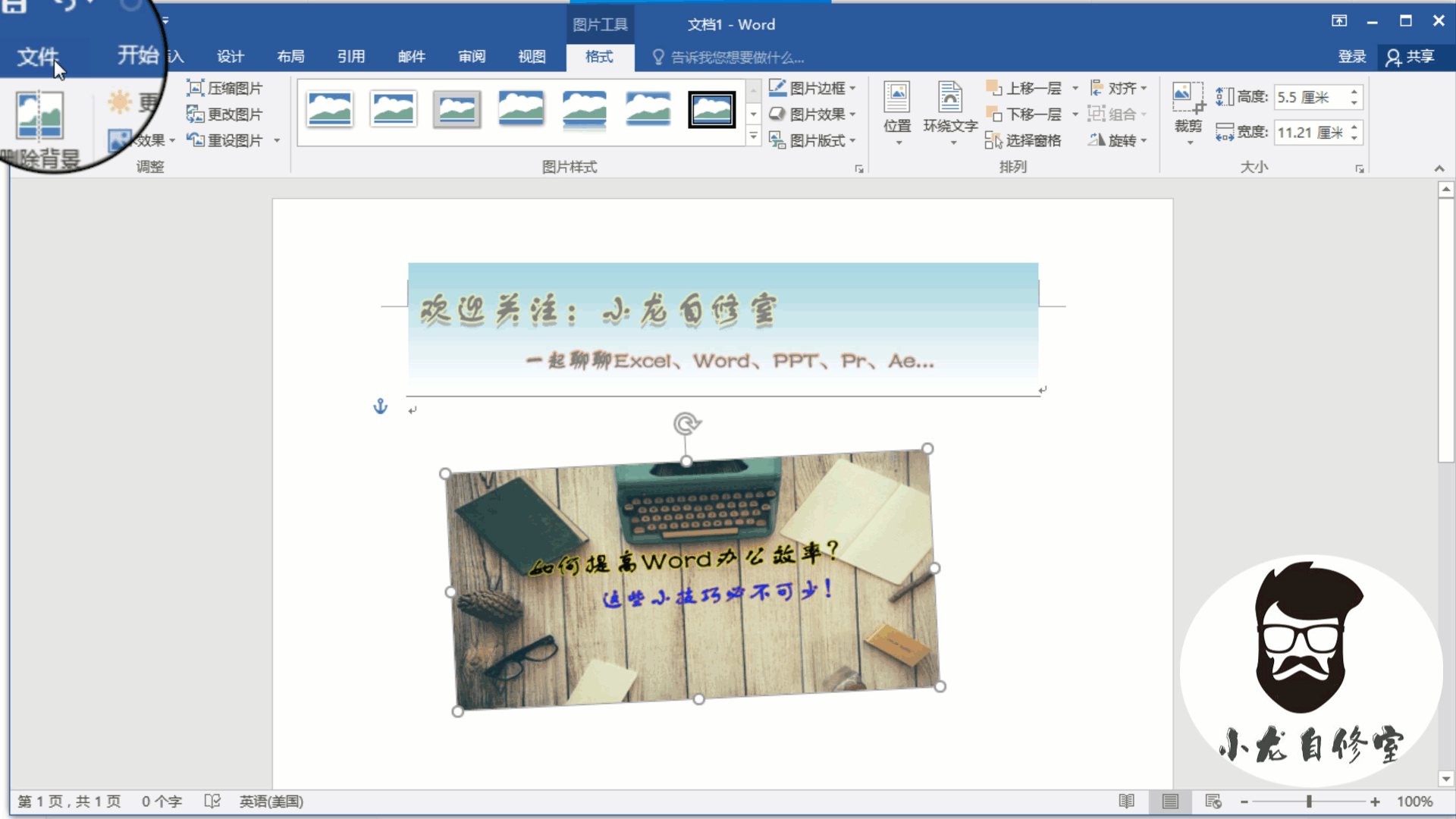
Task: Click the zoom slider handle
Action: [1309, 802]
